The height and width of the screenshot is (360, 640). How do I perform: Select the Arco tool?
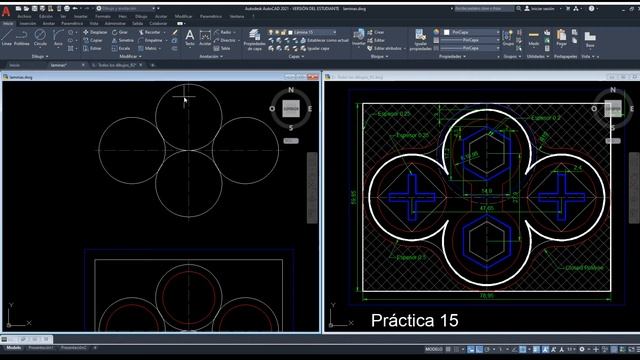(58, 38)
